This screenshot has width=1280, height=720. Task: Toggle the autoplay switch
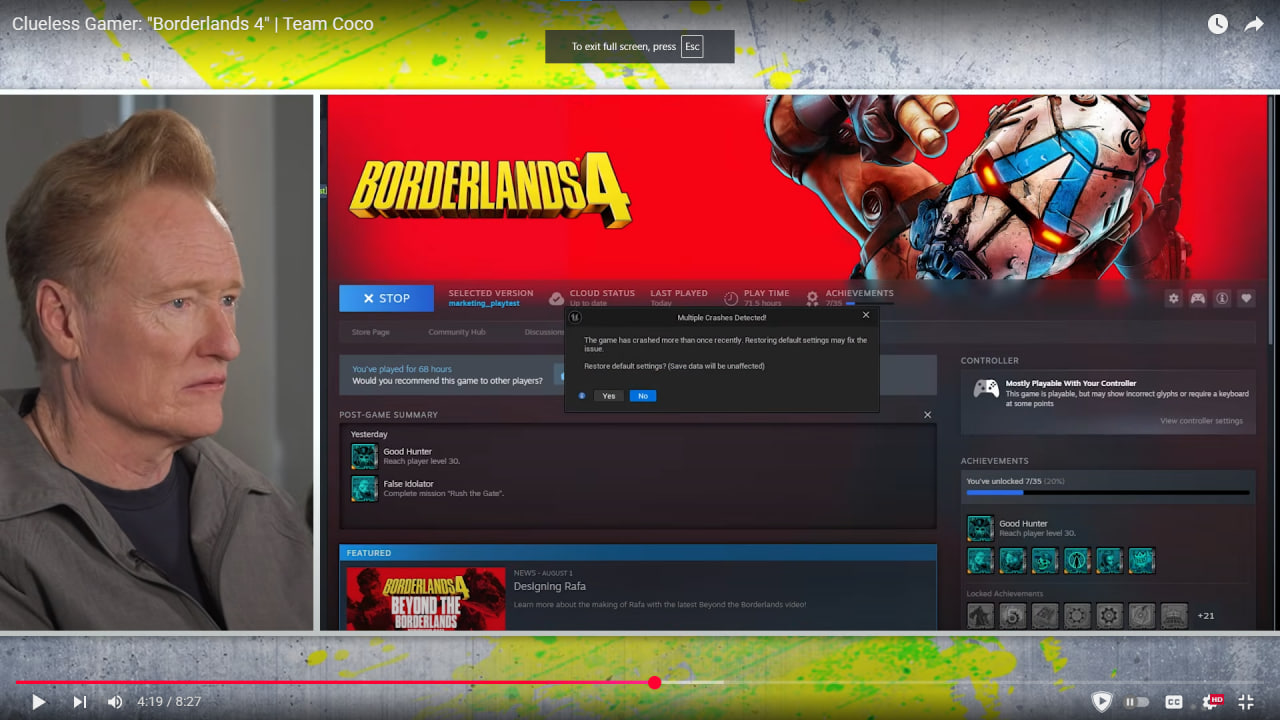click(1137, 702)
